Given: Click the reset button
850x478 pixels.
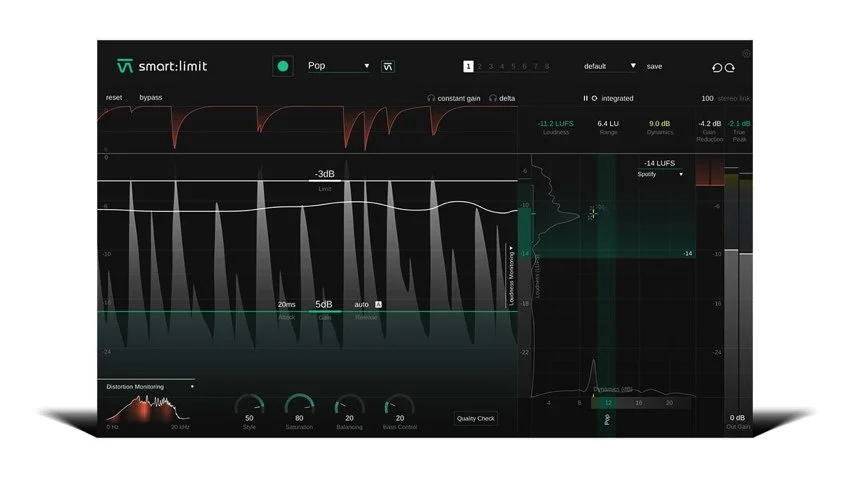Looking at the screenshot, I should [114, 98].
